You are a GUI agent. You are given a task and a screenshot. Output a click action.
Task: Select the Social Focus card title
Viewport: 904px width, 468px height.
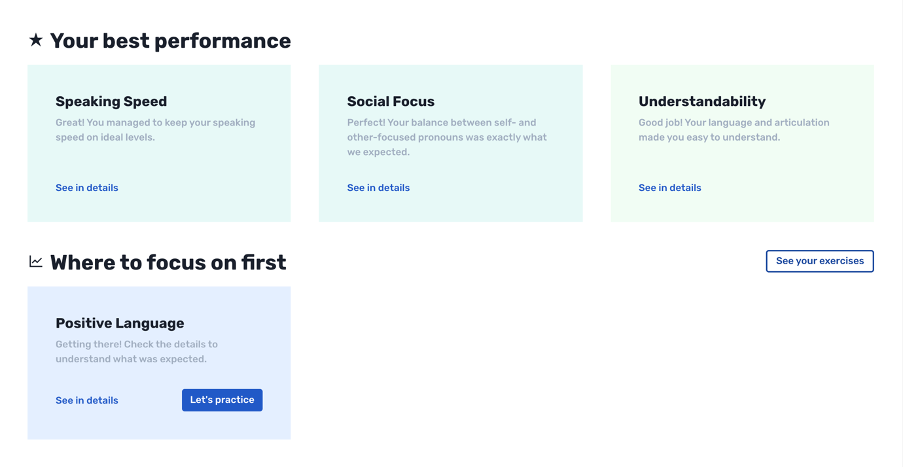tap(391, 101)
